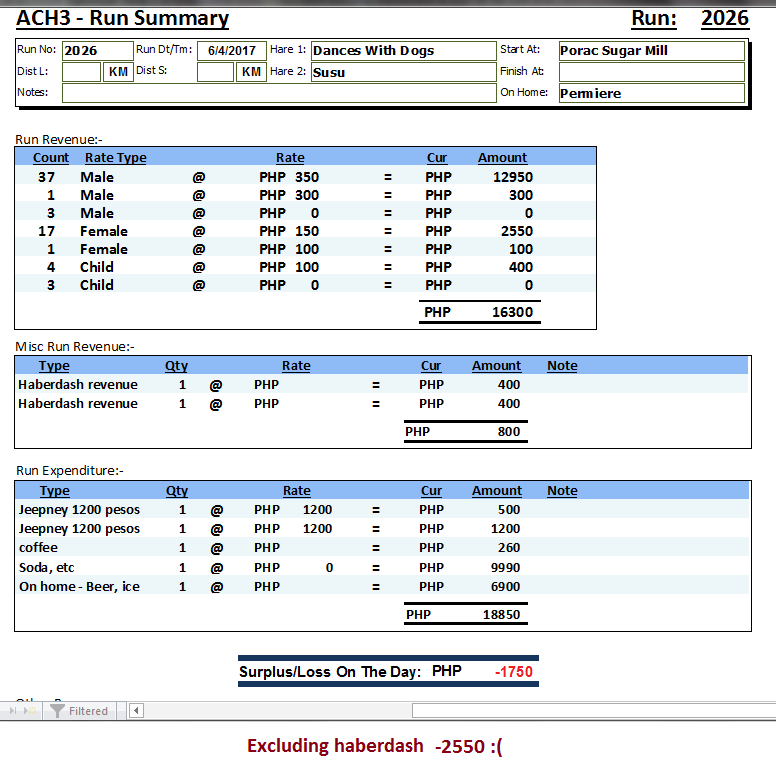Click the new record navigation icon
776x768 pixels.
30,711
